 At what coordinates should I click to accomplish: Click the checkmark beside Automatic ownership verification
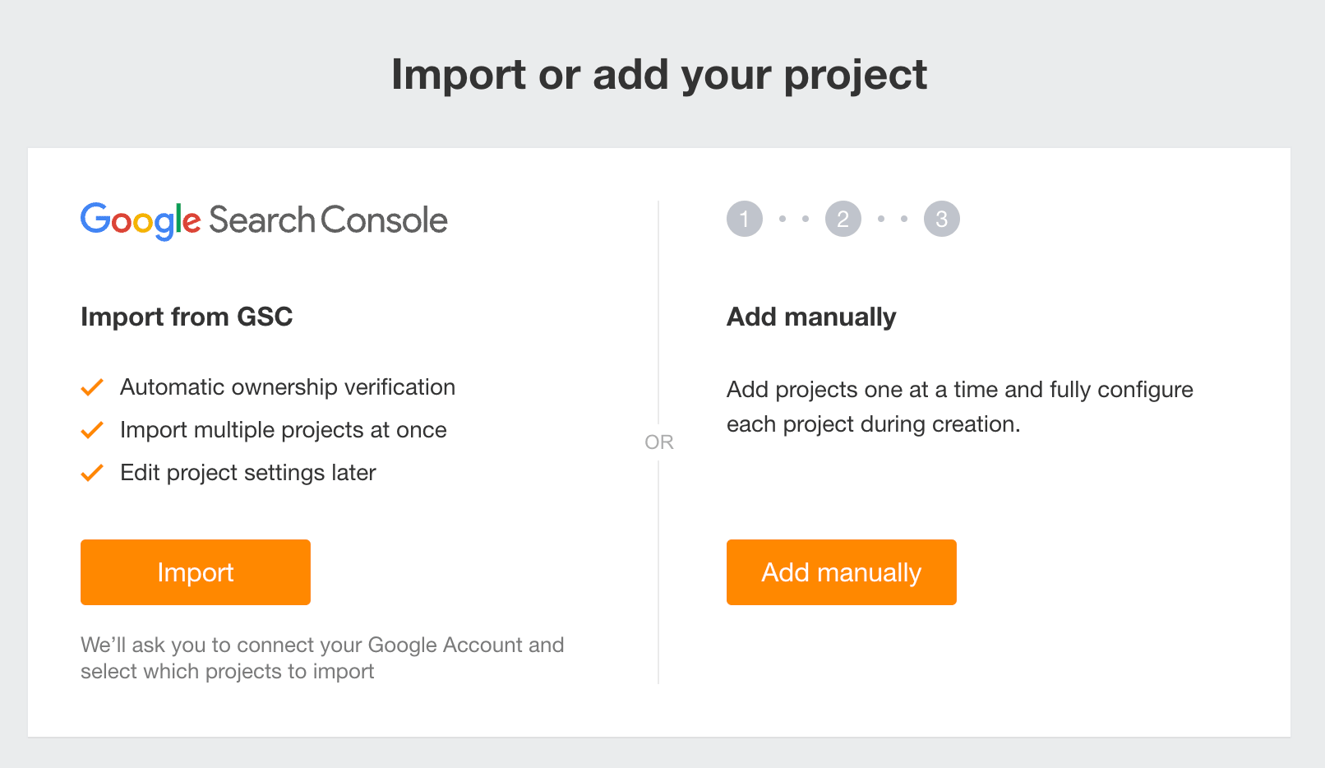(x=92, y=386)
